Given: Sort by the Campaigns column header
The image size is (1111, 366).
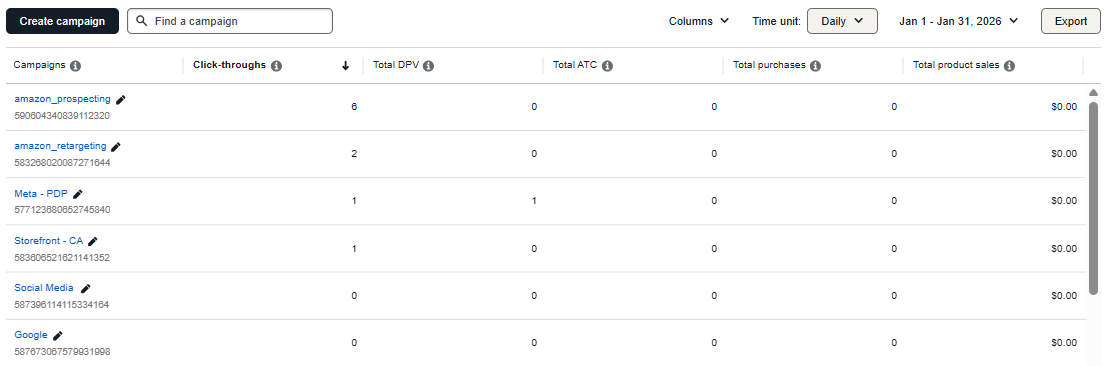Looking at the screenshot, I should point(39,65).
